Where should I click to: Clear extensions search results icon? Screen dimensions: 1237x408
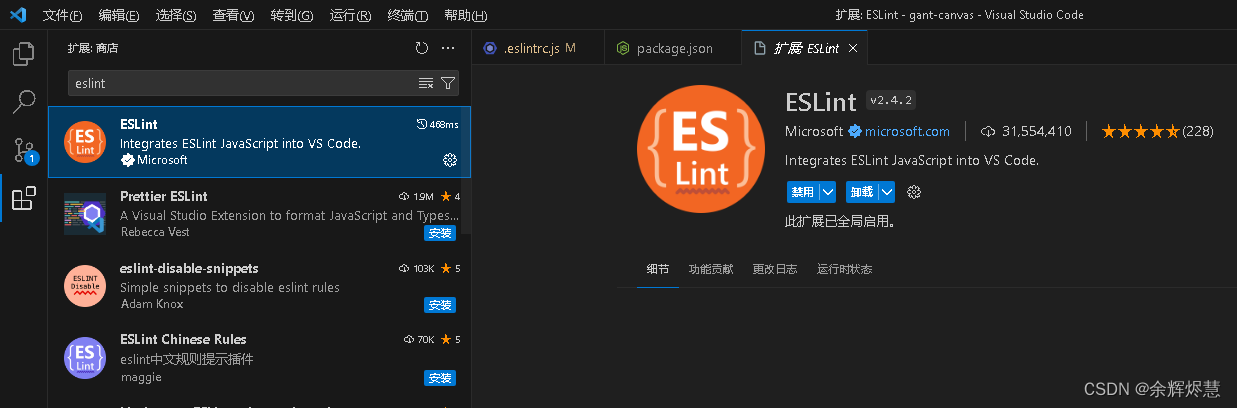[x=425, y=83]
